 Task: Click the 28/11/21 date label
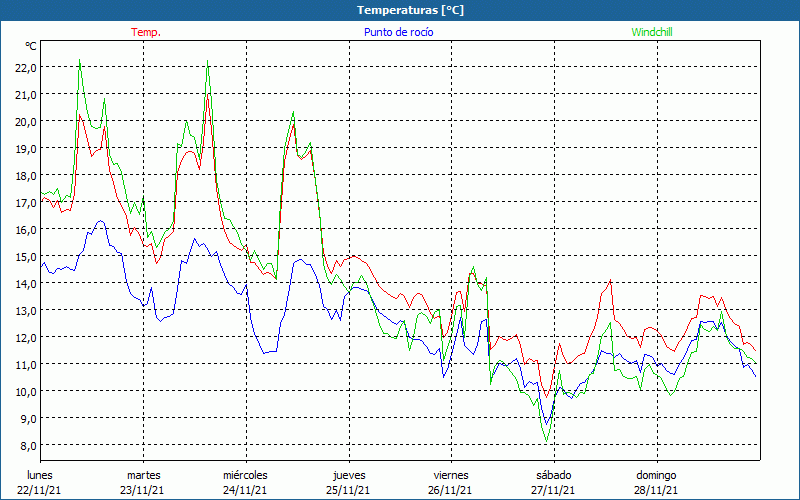[656, 490]
